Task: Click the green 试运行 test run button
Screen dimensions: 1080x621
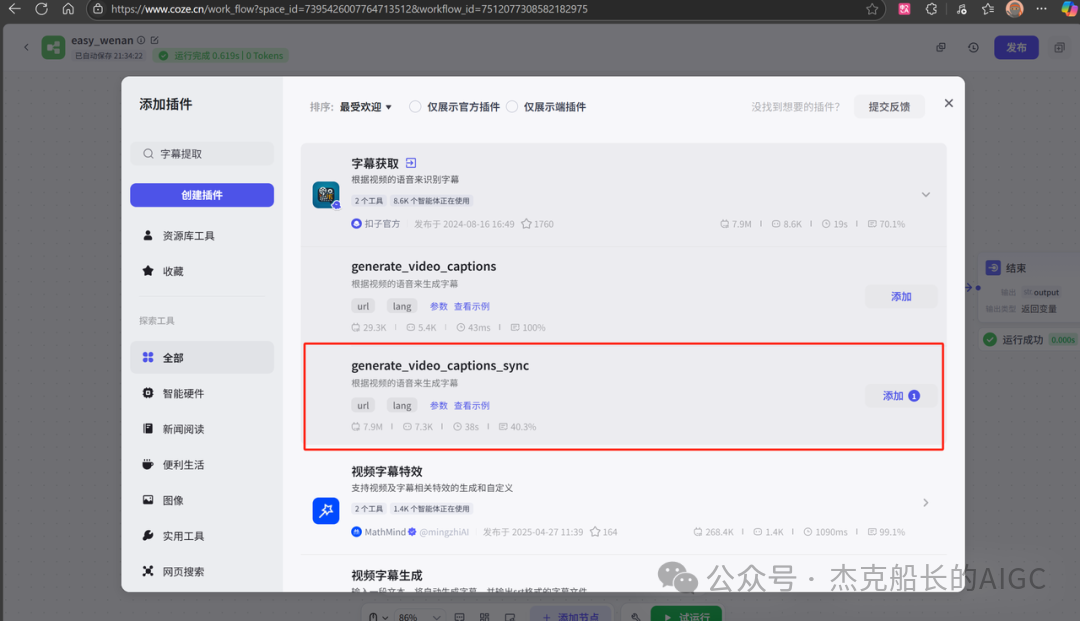Action: click(686, 615)
